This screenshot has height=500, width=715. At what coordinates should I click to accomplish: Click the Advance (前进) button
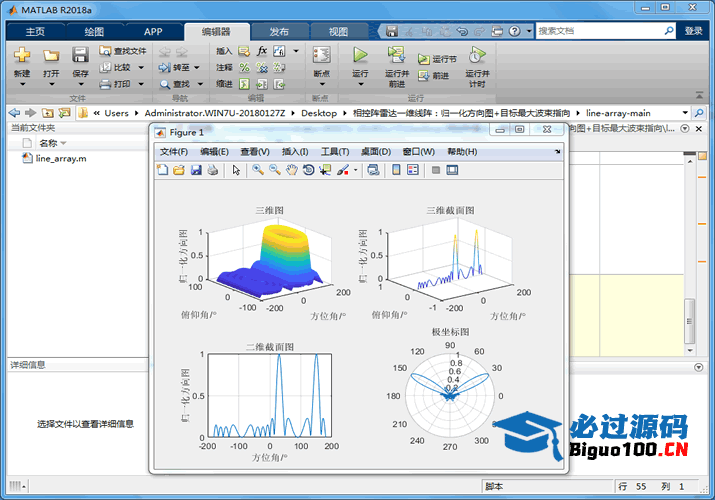click(434, 75)
